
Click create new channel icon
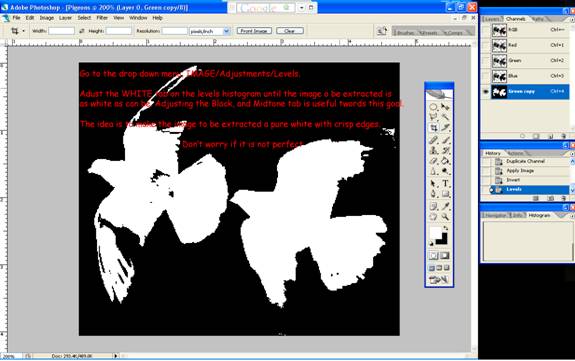[x=550, y=136]
